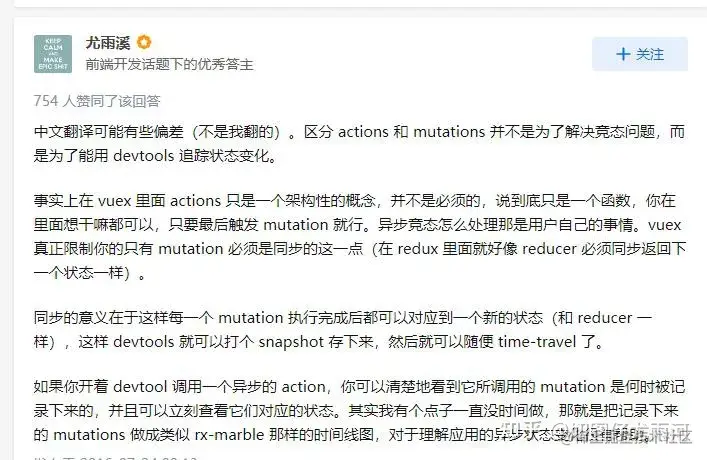The image size is (707, 460).
Task: View the 754 人赞同了该回答 voters
Action: (x=97, y=101)
